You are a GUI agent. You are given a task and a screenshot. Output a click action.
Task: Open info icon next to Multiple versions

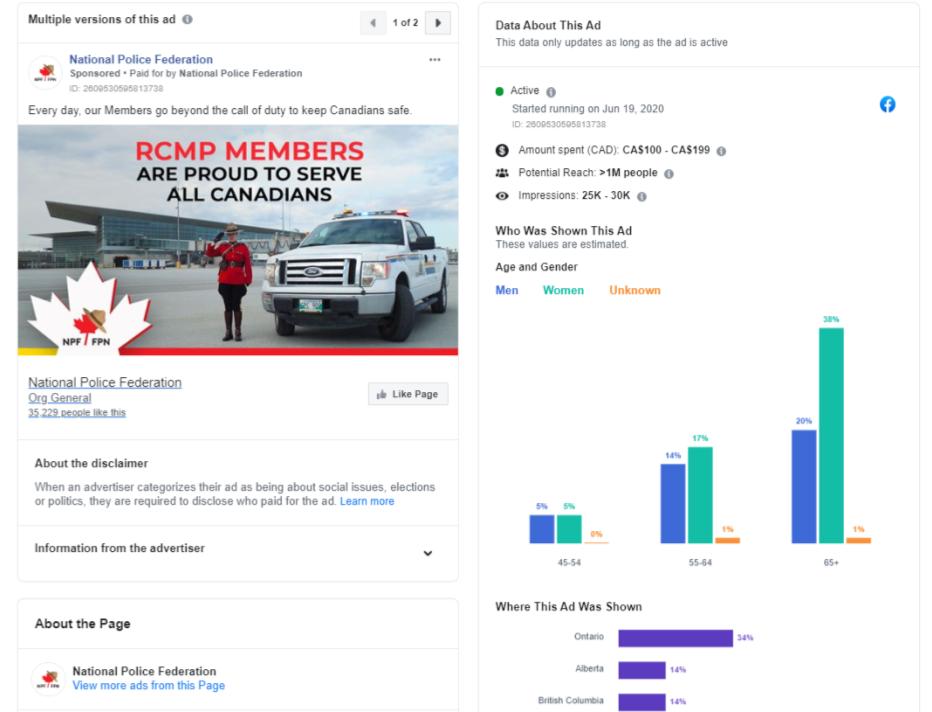187,20
